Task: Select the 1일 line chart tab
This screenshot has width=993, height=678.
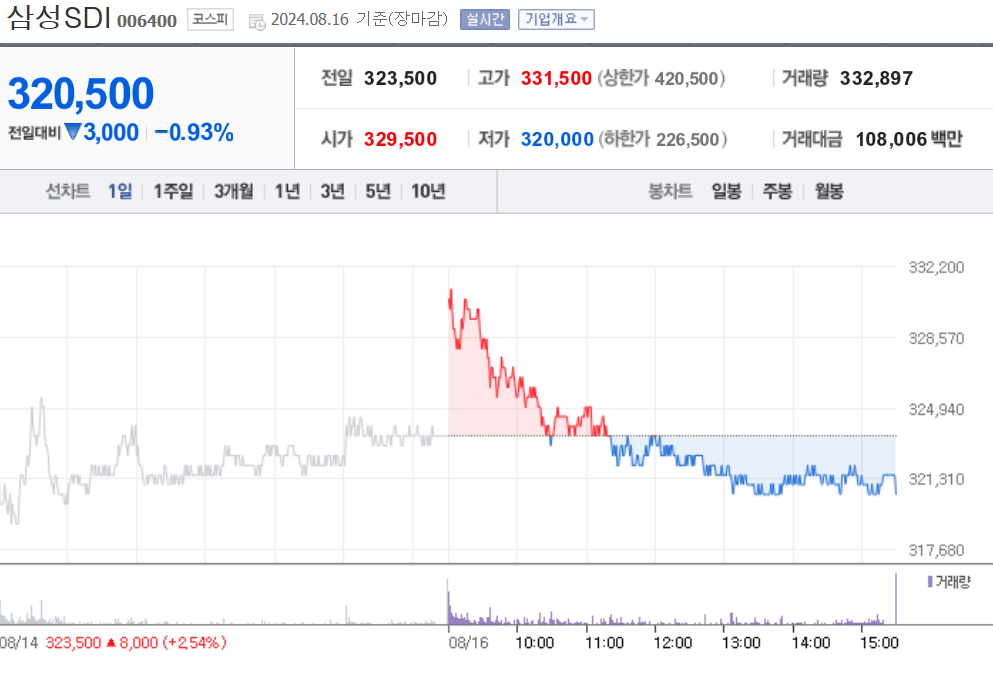Action: [120, 191]
